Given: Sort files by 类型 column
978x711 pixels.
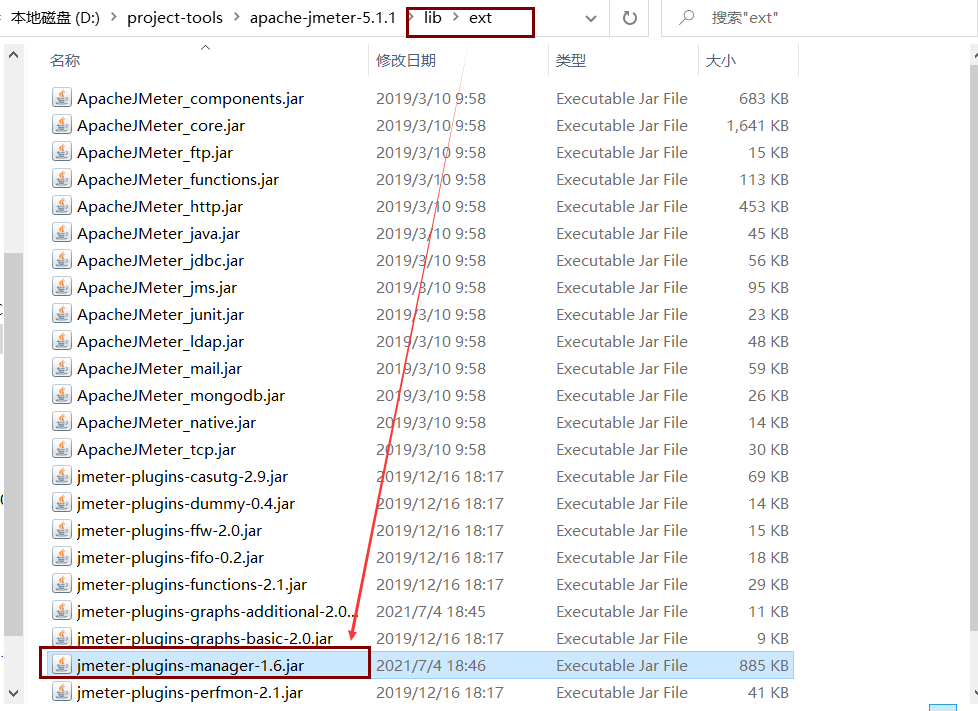Looking at the screenshot, I should coord(571,60).
